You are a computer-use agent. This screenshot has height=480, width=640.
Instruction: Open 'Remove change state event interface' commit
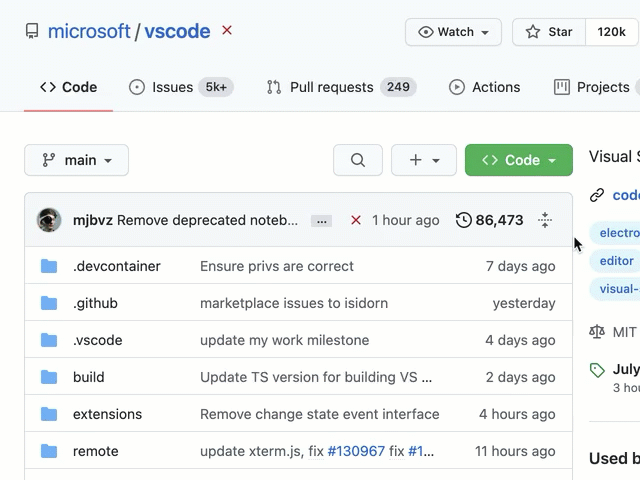(x=320, y=414)
